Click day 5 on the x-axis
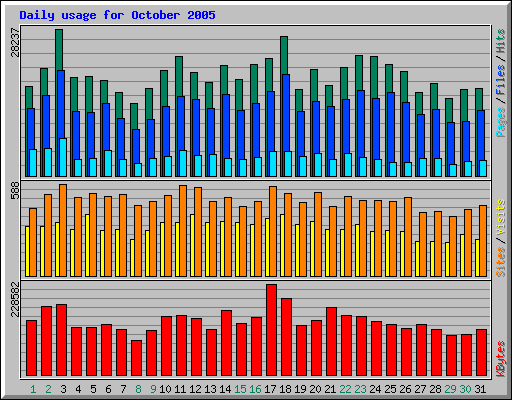Screen dimensions: 512x400 pos(93,389)
